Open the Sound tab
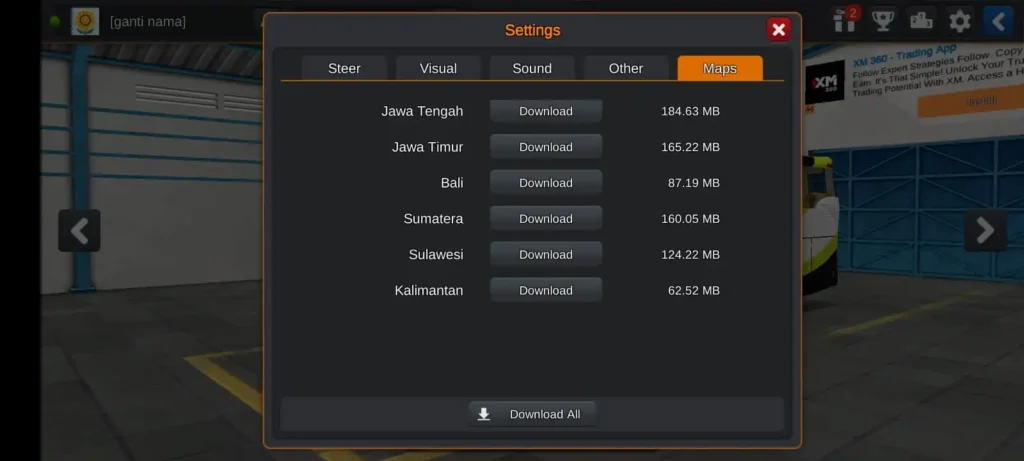This screenshot has width=1024, height=461. pyautogui.click(x=532, y=68)
